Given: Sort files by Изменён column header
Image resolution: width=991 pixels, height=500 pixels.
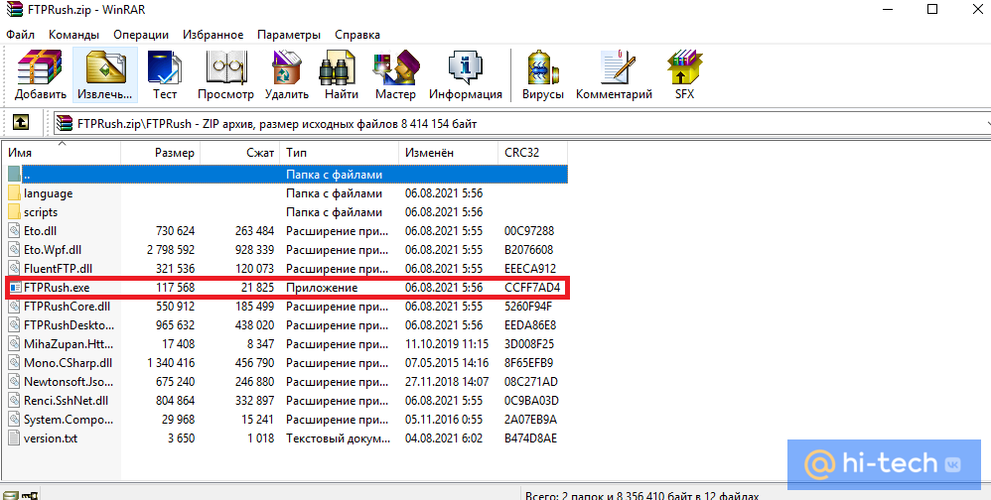Looking at the screenshot, I should (429, 153).
